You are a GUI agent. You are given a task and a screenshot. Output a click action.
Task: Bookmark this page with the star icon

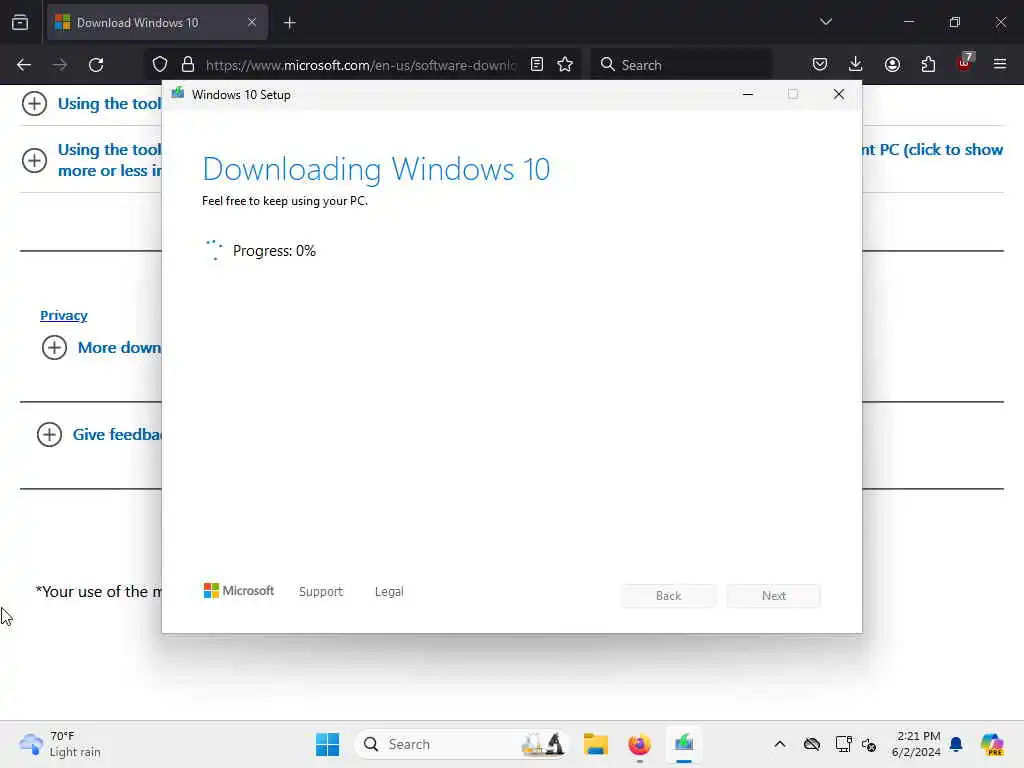(565, 65)
